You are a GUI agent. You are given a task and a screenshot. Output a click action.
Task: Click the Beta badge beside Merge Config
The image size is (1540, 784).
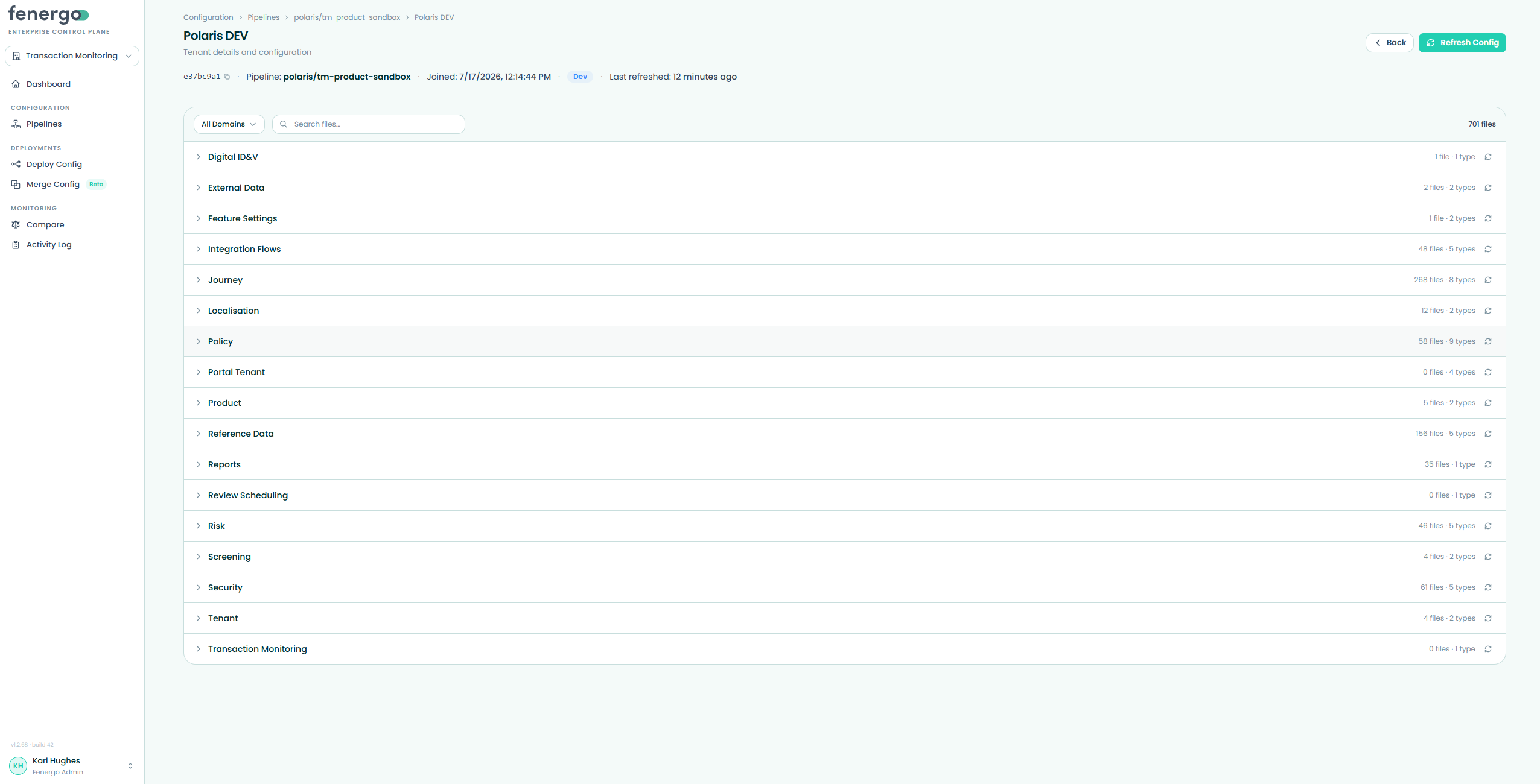coord(97,185)
